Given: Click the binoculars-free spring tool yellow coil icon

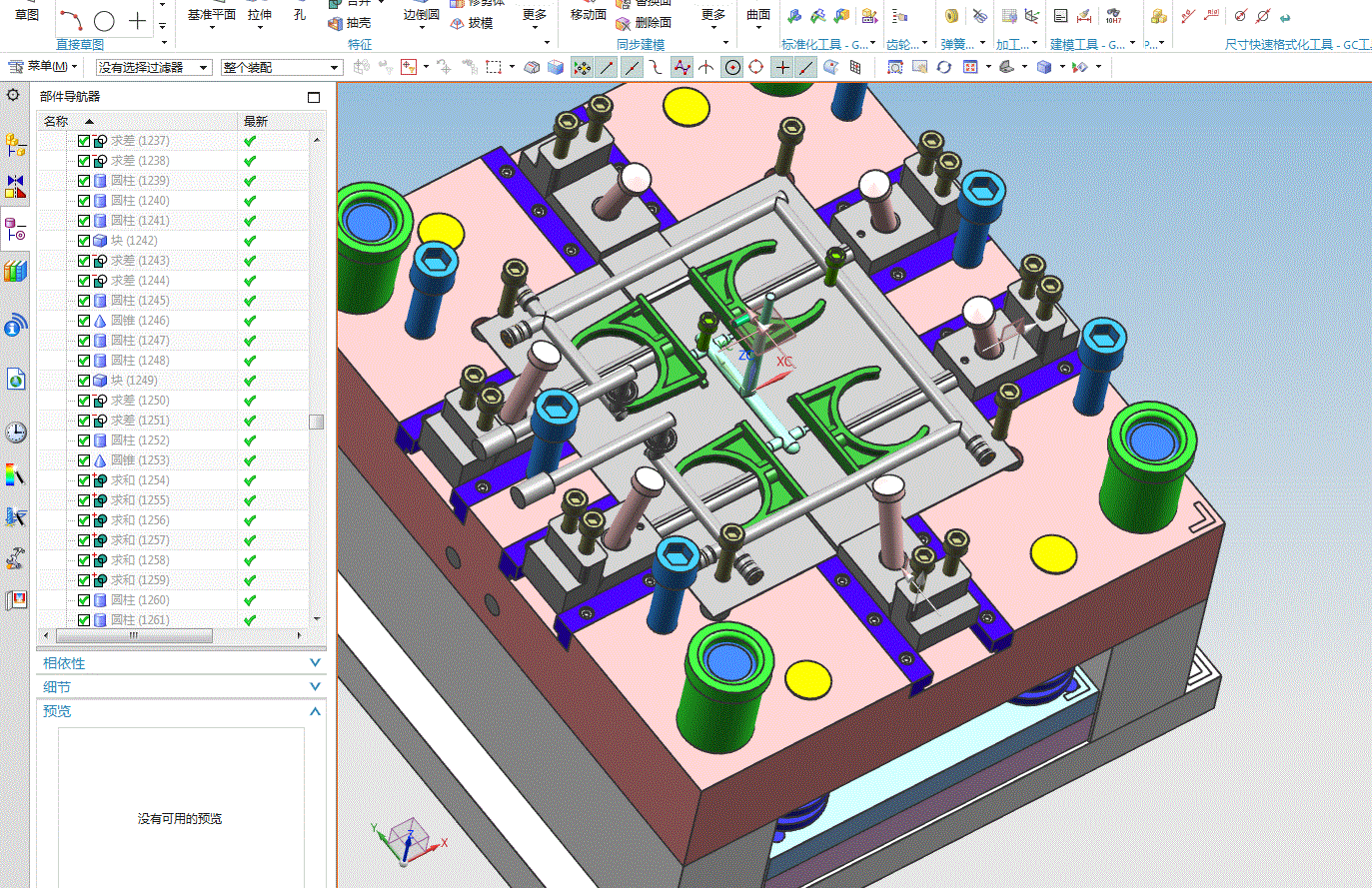Looking at the screenshot, I should tap(952, 16).
